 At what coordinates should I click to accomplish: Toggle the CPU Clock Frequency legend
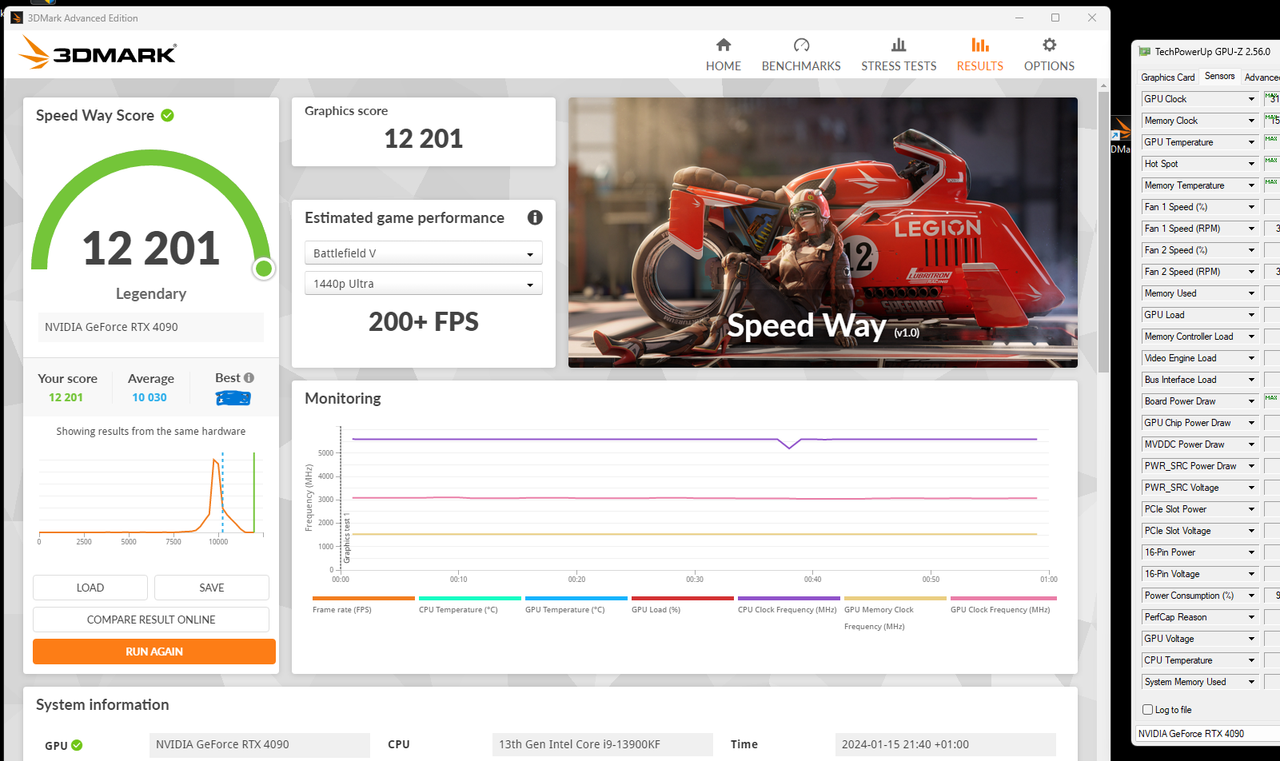[x=788, y=604]
